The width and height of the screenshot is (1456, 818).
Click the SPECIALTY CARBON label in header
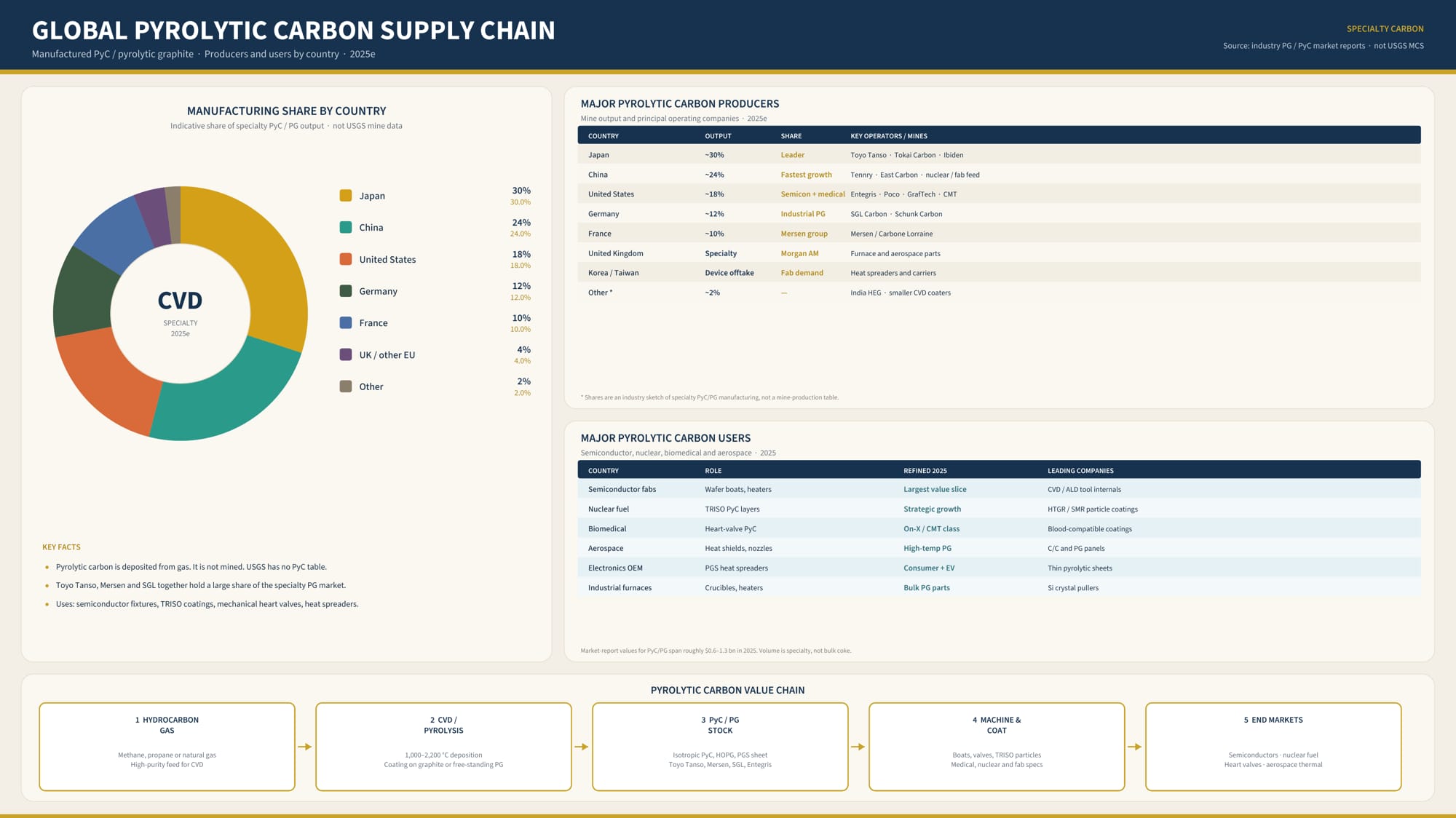(x=1385, y=29)
